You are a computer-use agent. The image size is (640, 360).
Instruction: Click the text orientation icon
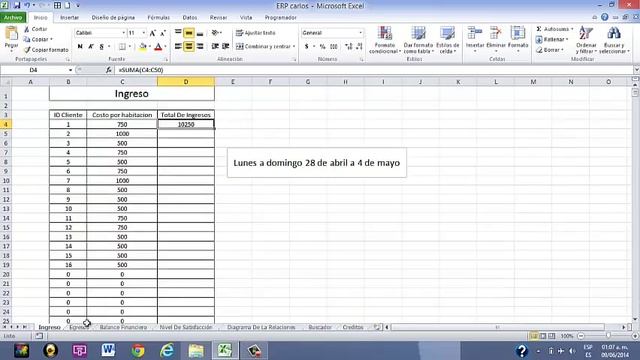[x=215, y=33]
